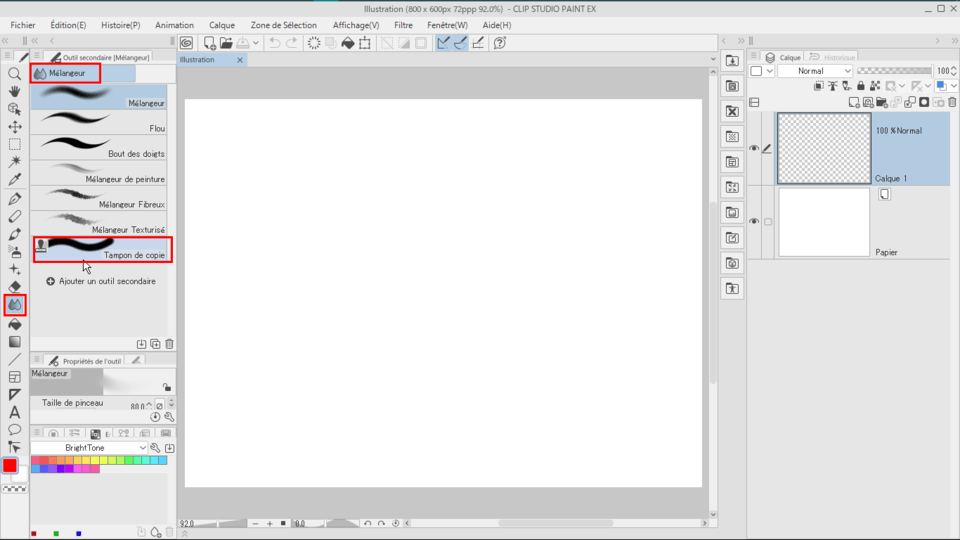Viewport: 960px width, 540px height.
Task: Toggle Clip to layer below
Action: click(819, 86)
